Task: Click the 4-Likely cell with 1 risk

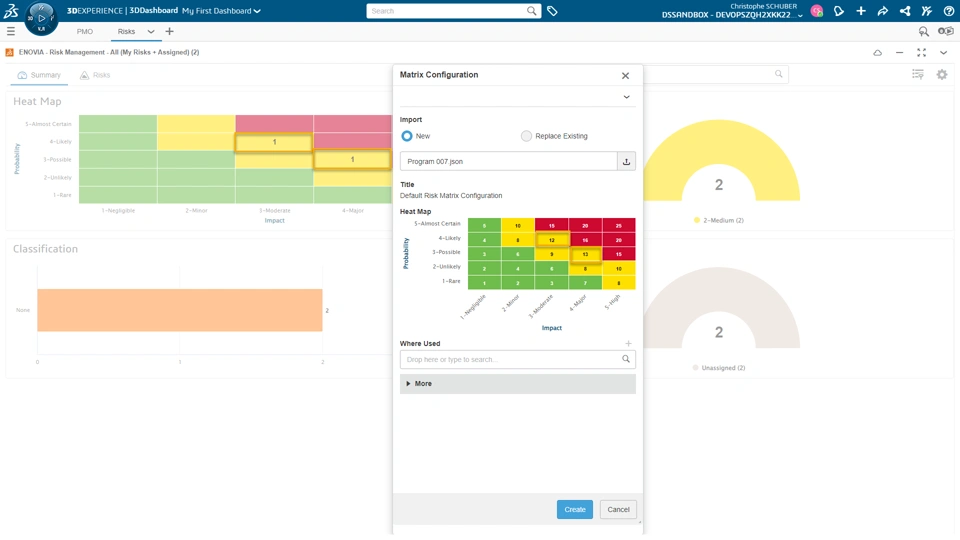Action: click(274, 142)
